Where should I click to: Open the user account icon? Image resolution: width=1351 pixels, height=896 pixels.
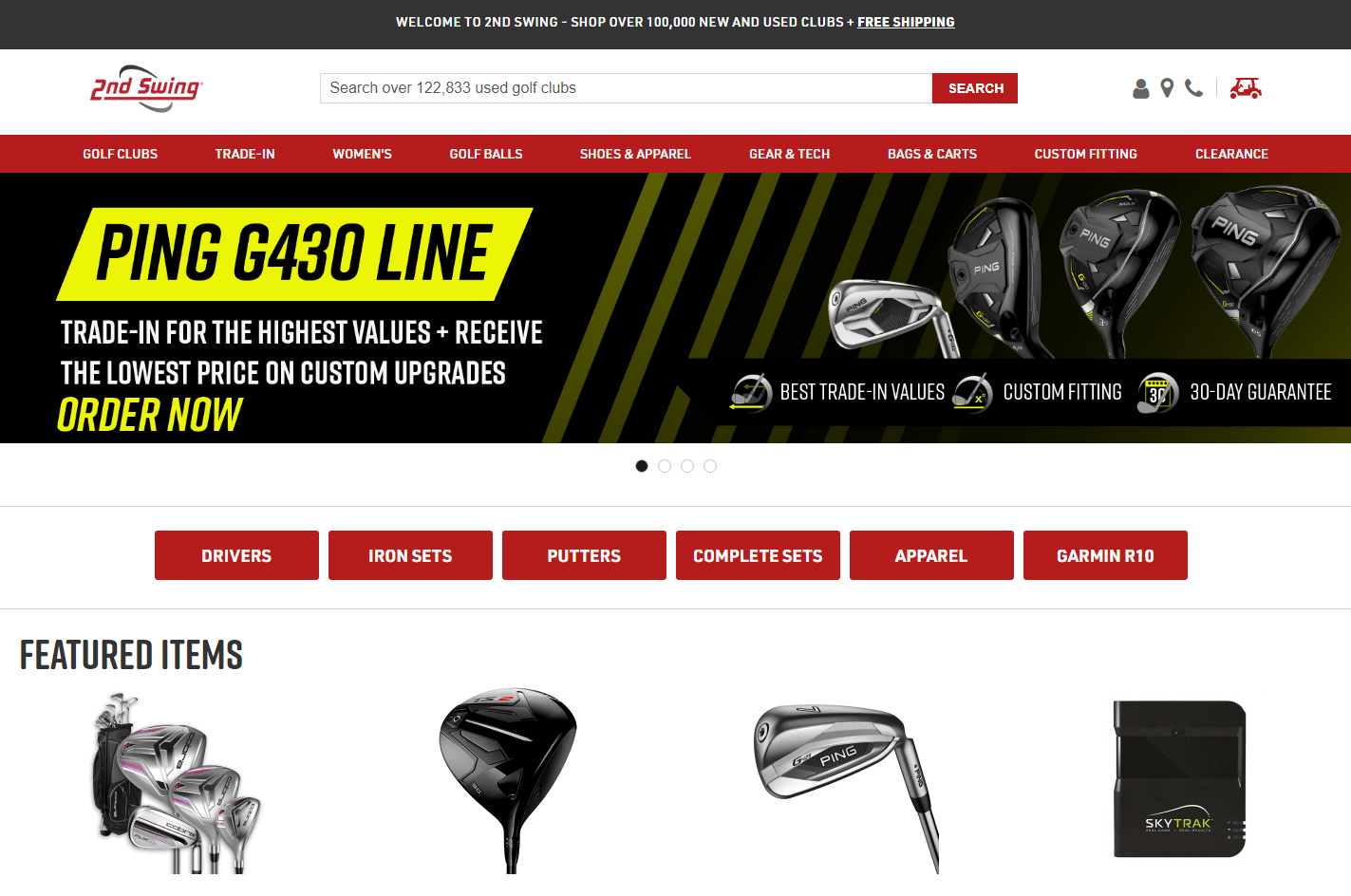[x=1141, y=88]
